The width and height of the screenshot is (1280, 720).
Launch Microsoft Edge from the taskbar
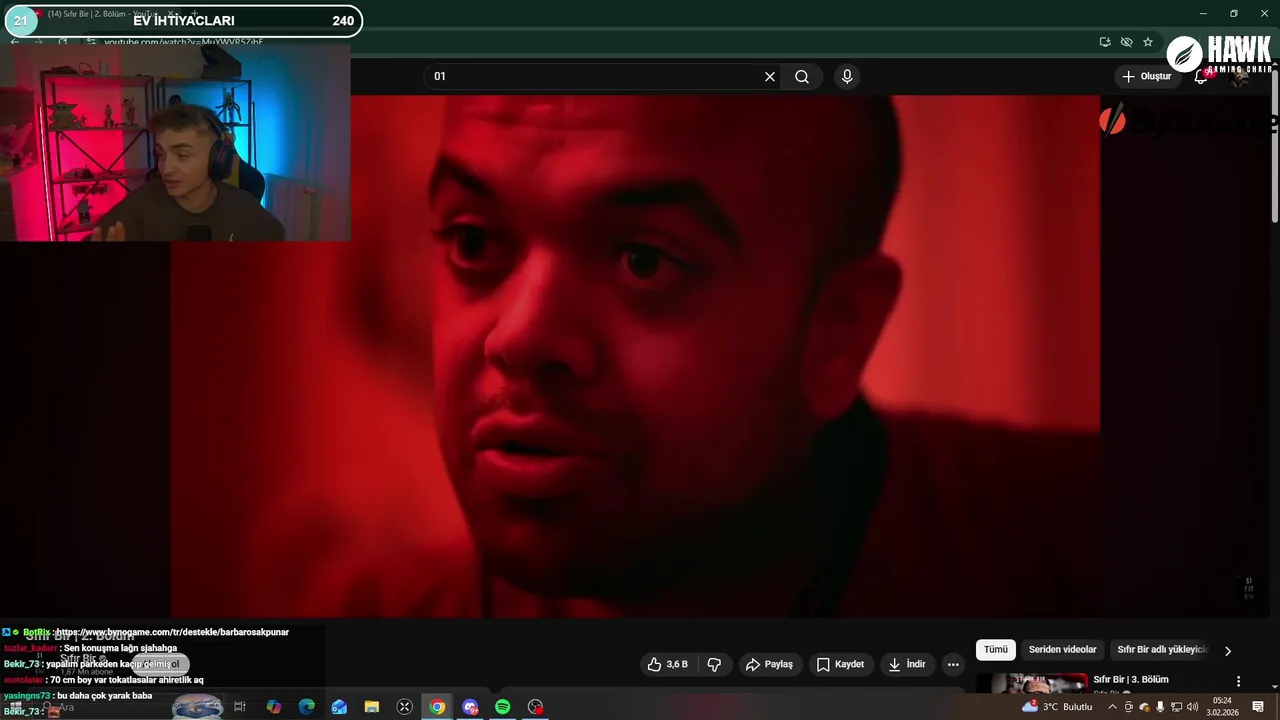306,707
